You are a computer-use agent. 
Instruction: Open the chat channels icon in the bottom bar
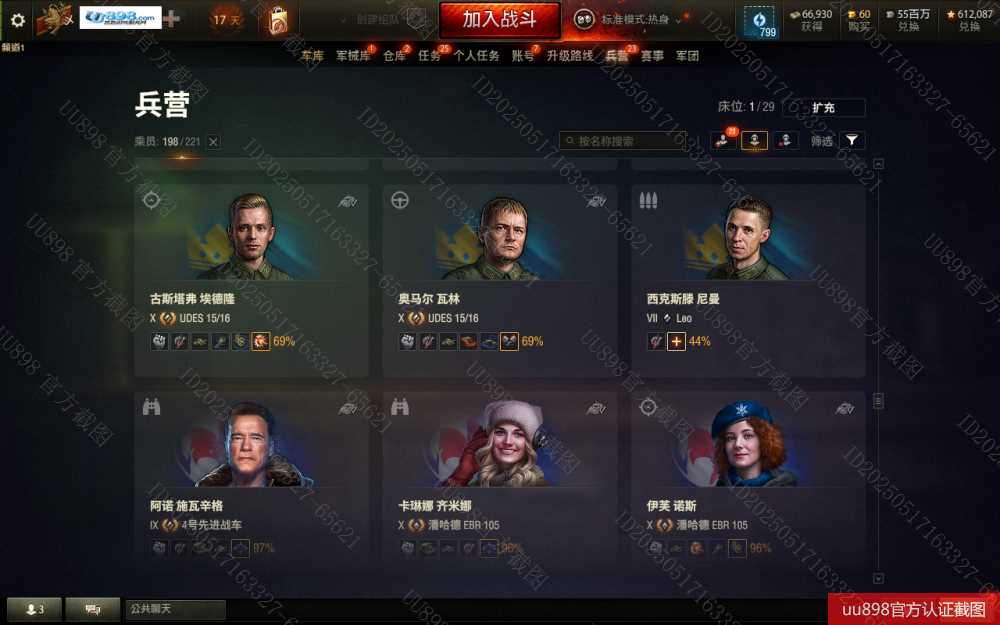tap(92, 610)
